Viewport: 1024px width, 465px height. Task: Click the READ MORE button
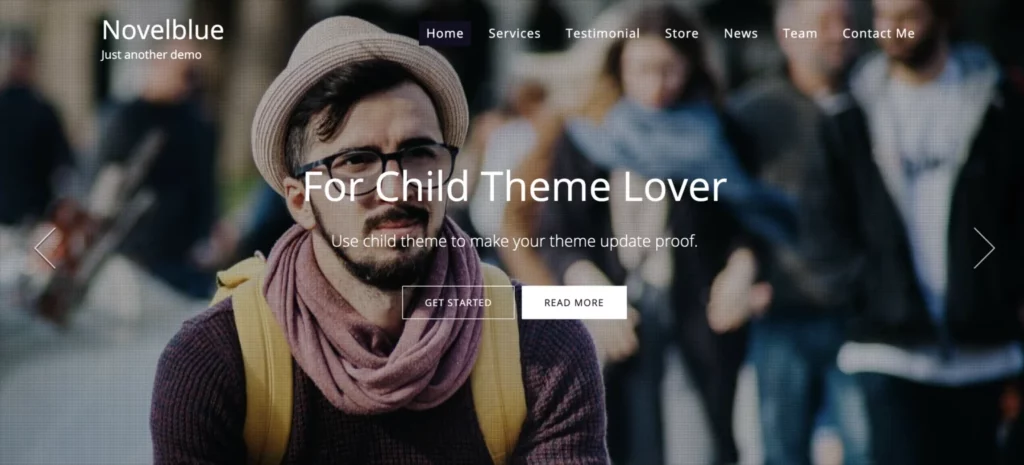[574, 302]
